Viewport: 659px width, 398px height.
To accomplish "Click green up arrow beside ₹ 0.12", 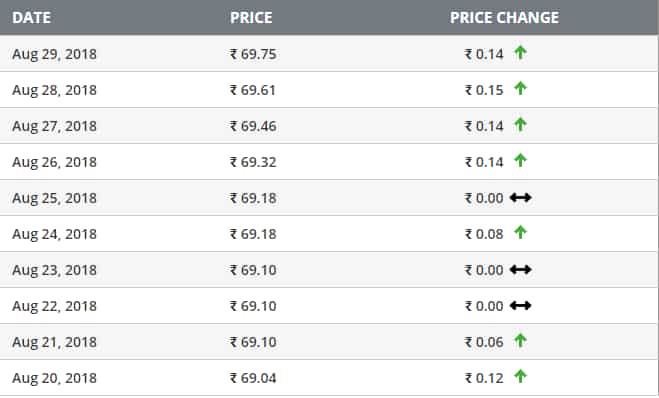I will coord(520,376).
